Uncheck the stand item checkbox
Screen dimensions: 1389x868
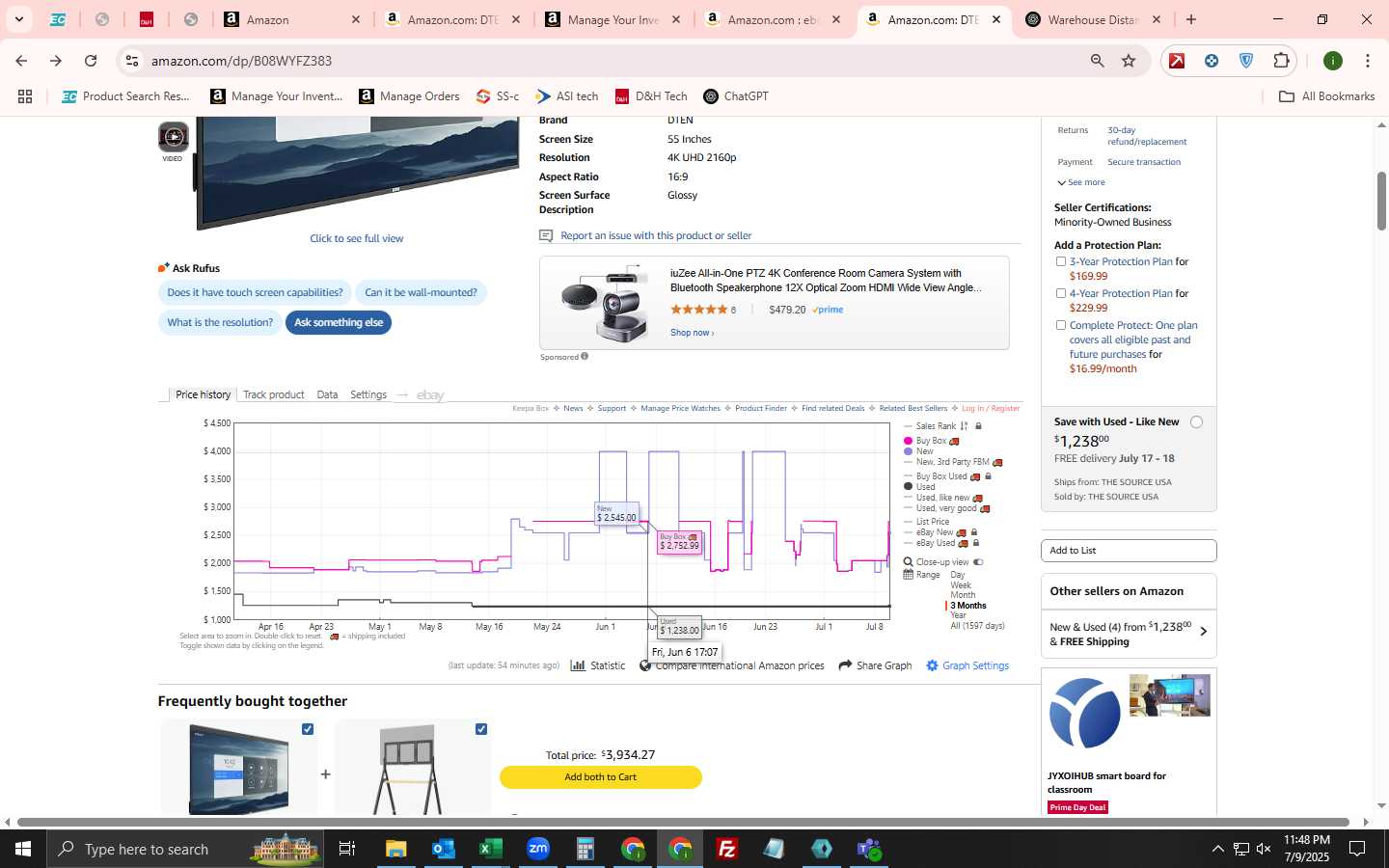(481, 729)
